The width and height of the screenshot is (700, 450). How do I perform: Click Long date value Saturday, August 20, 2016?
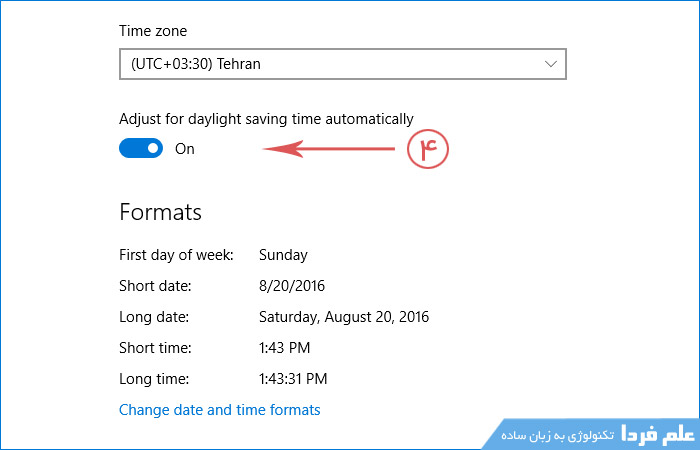343,317
